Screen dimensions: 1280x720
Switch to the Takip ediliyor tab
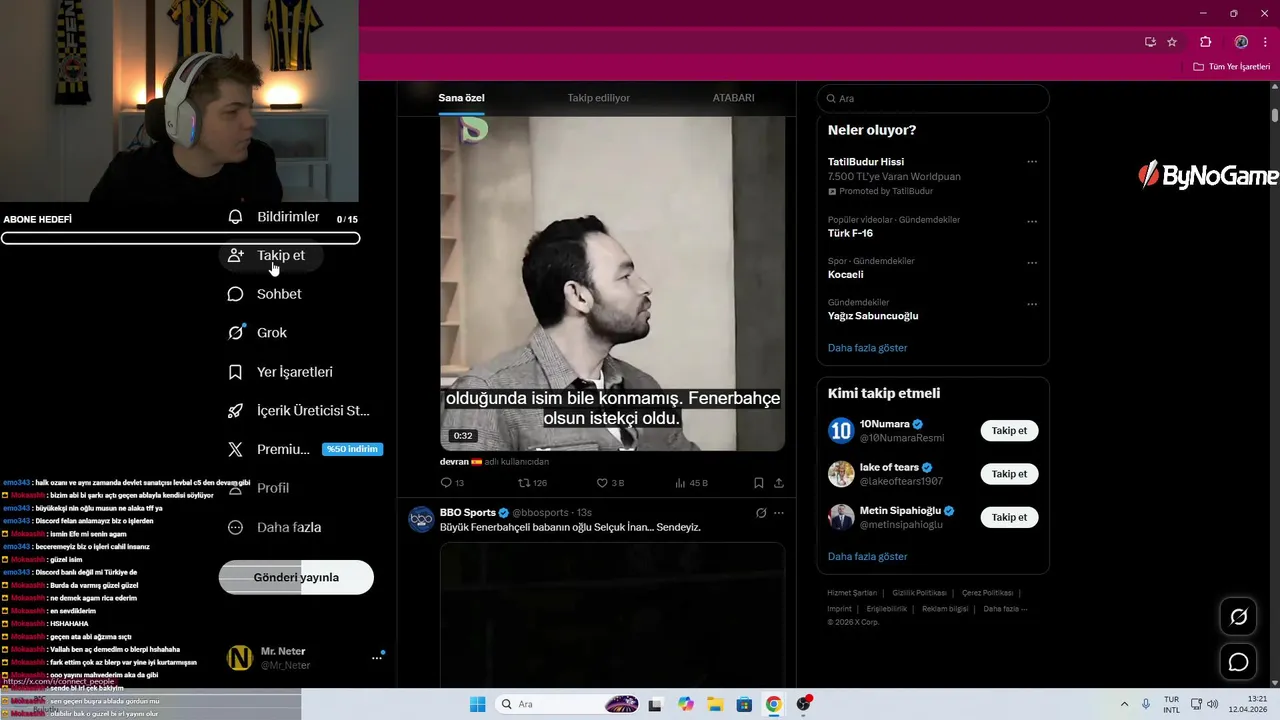599,98
